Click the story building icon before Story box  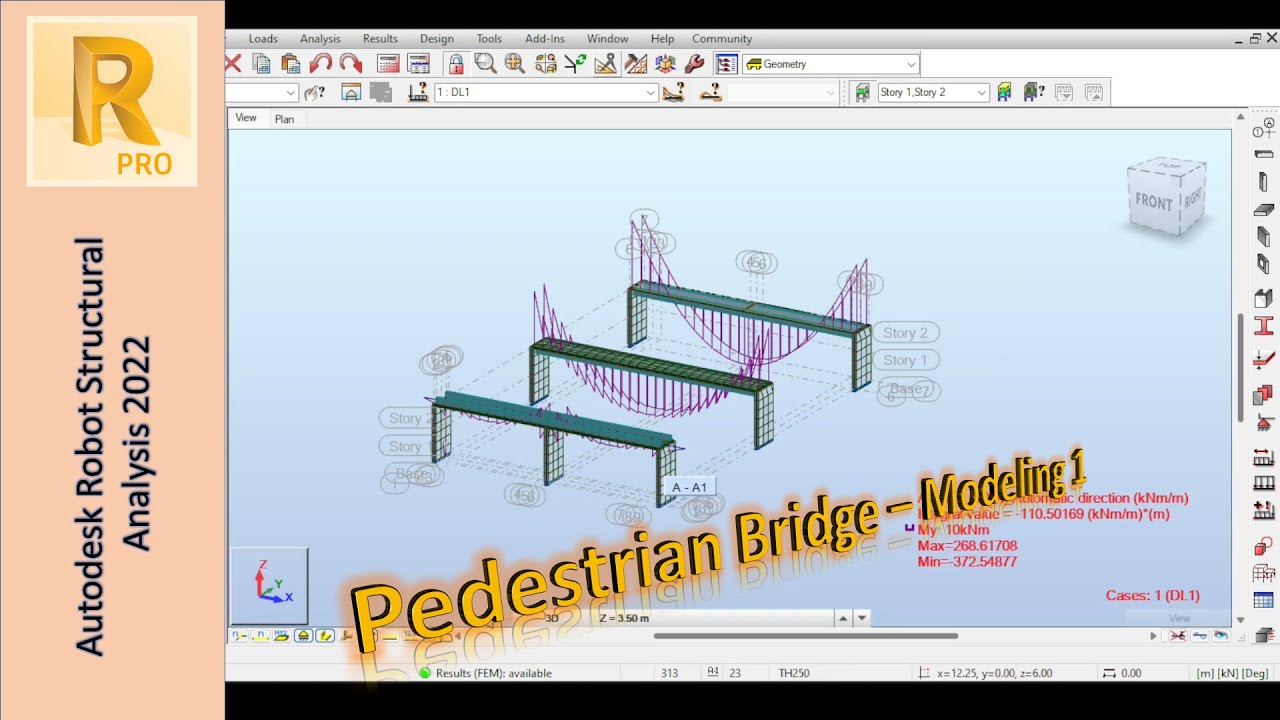pos(862,92)
